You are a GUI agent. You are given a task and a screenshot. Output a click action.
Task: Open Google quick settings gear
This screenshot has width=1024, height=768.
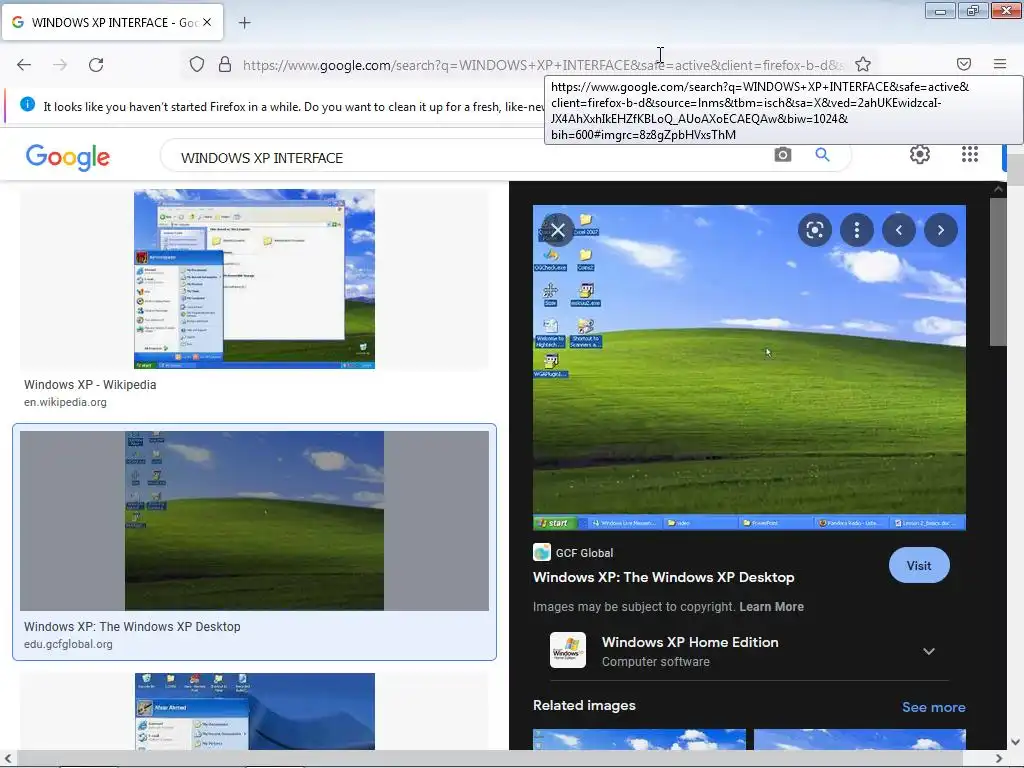(920, 154)
